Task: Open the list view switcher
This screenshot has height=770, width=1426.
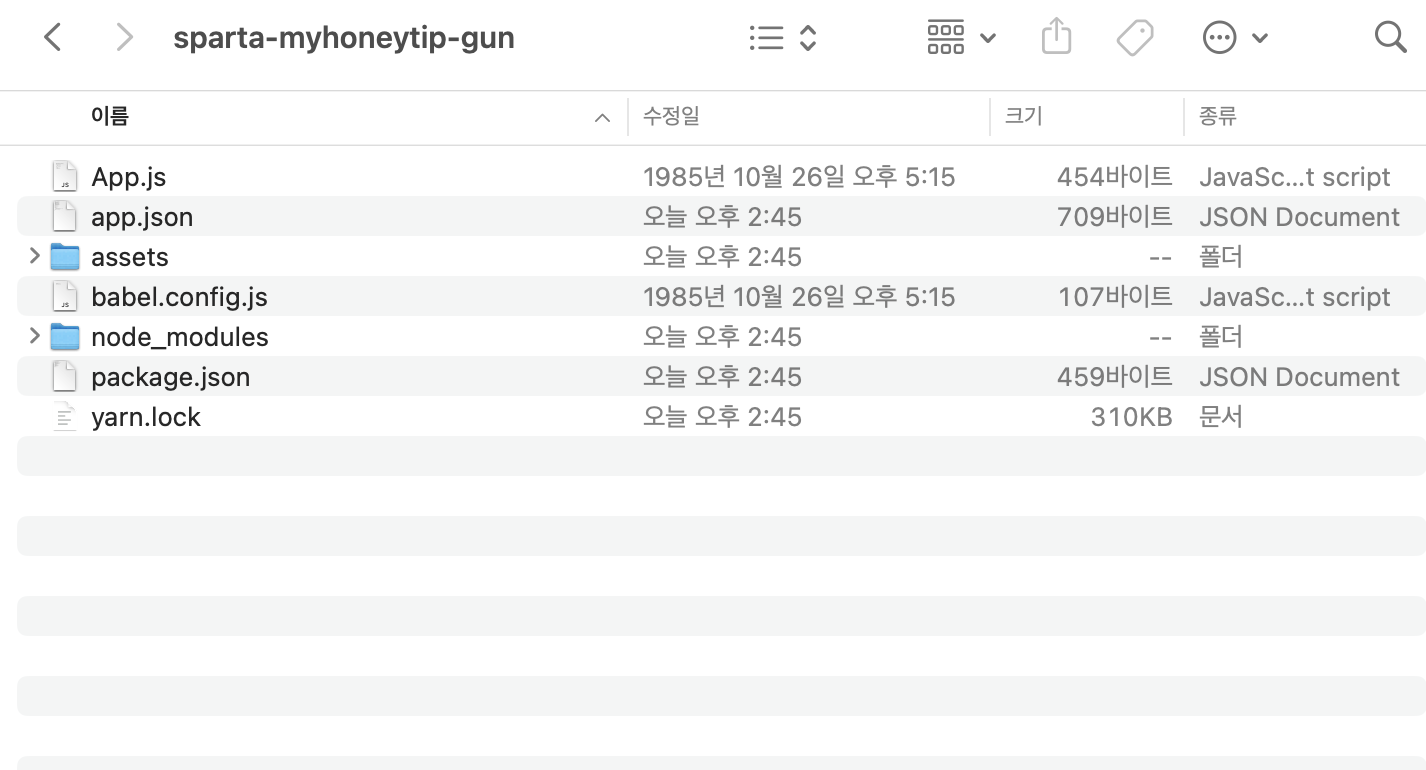Action: pyautogui.click(x=783, y=38)
